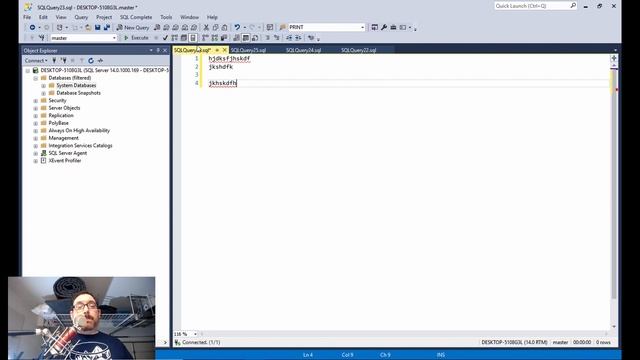This screenshot has height=360, width=640.
Task: Switch to the SQLQuery25.sql tab
Action: (x=249, y=50)
